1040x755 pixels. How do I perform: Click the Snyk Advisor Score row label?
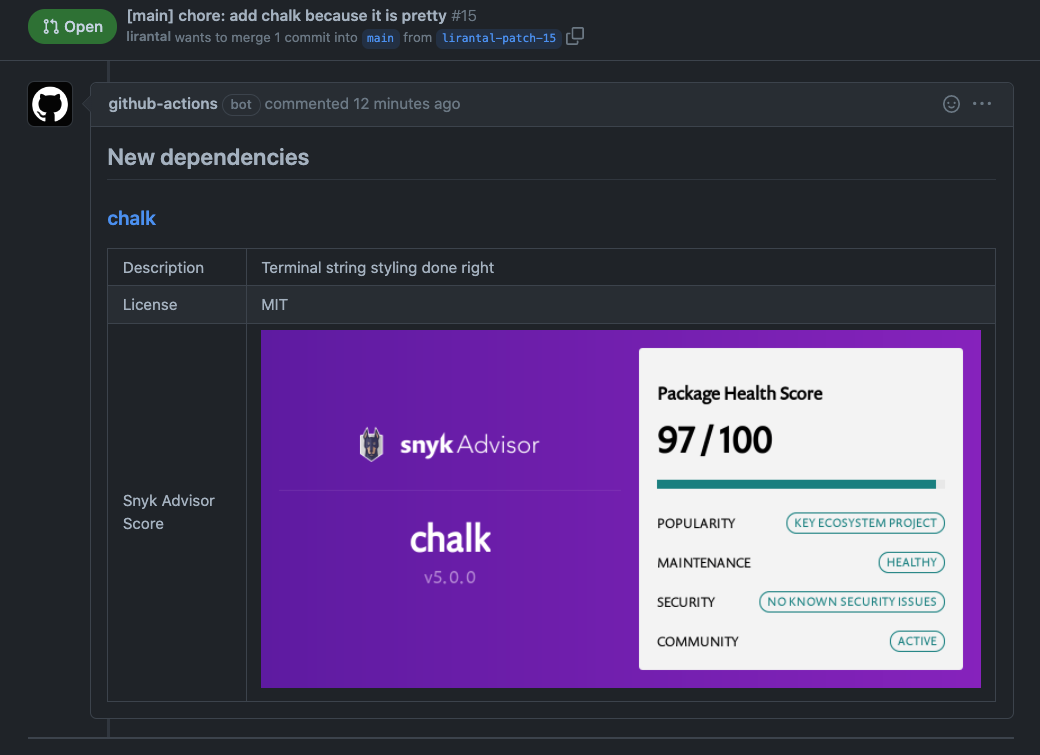point(168,512)
